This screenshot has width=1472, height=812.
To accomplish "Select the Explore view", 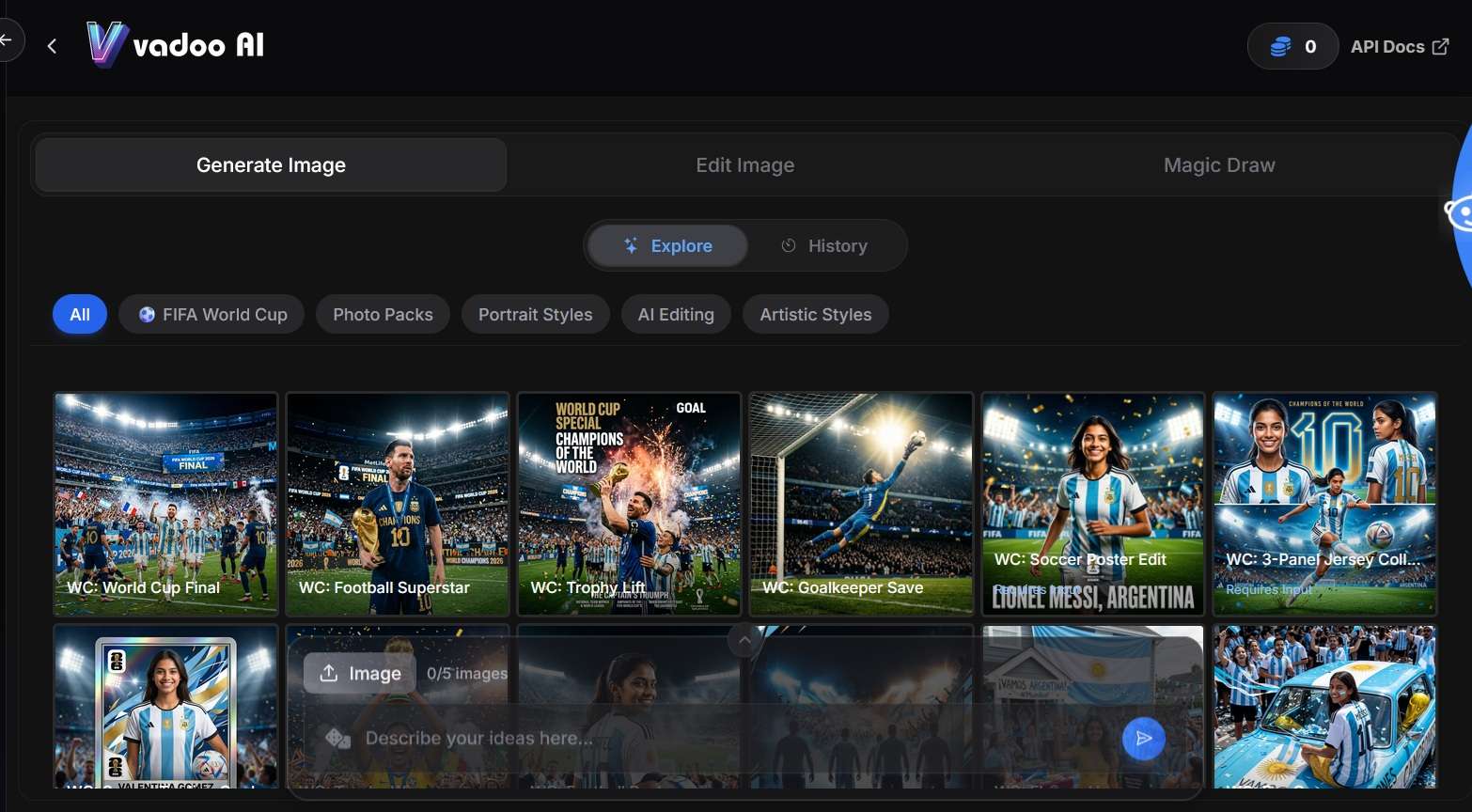I will pyautogui.click(x=668, y=246).
